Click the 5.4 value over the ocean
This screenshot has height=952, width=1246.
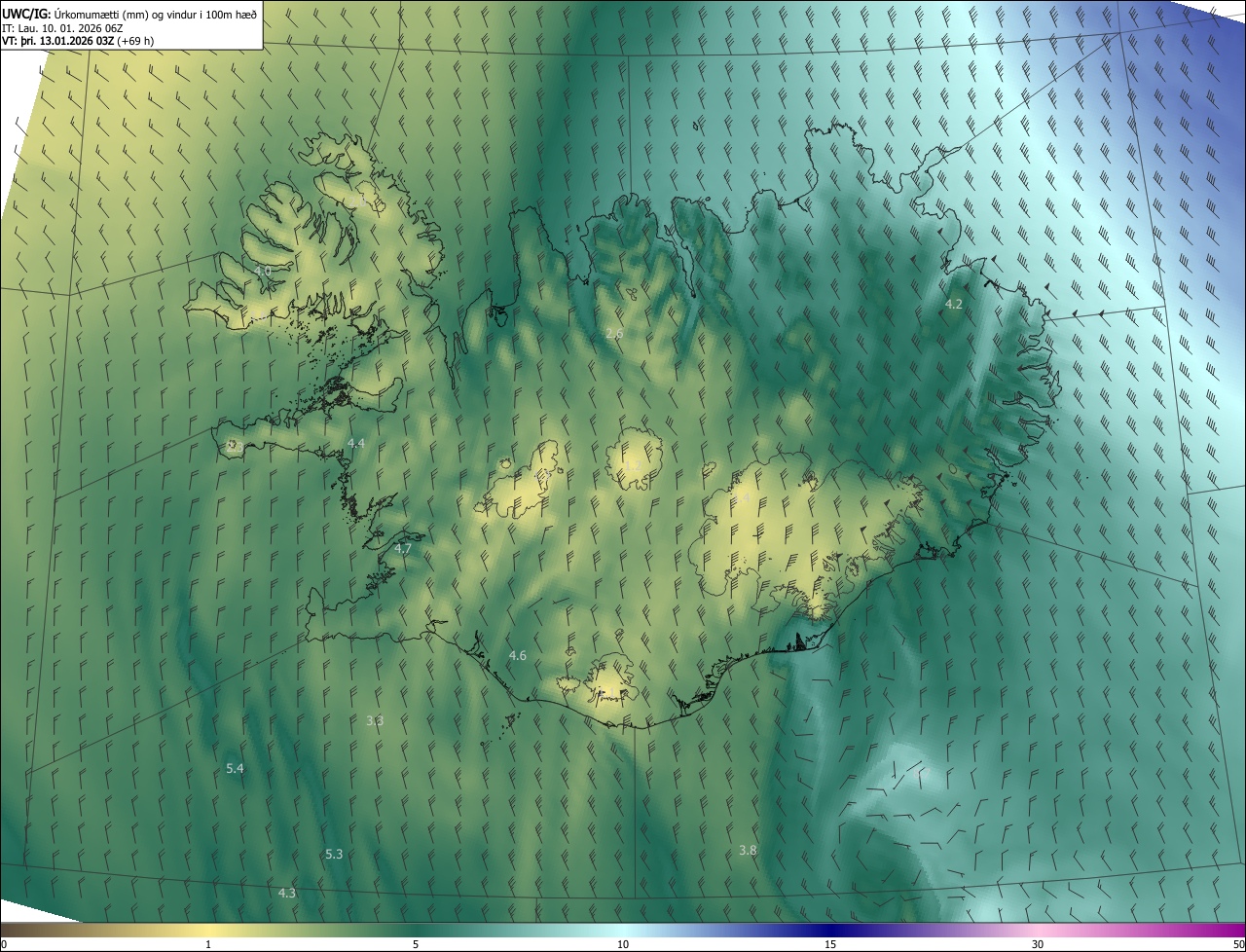(x=235, y=769)
